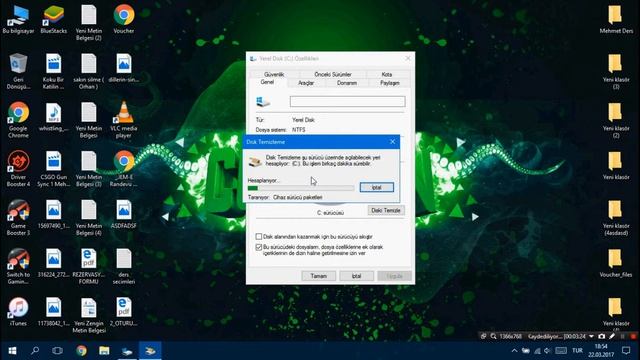Viewport: 640px width, 360px height.
Task: Launch BlueStacks from the desktop
Action: (x=53, y=20)
